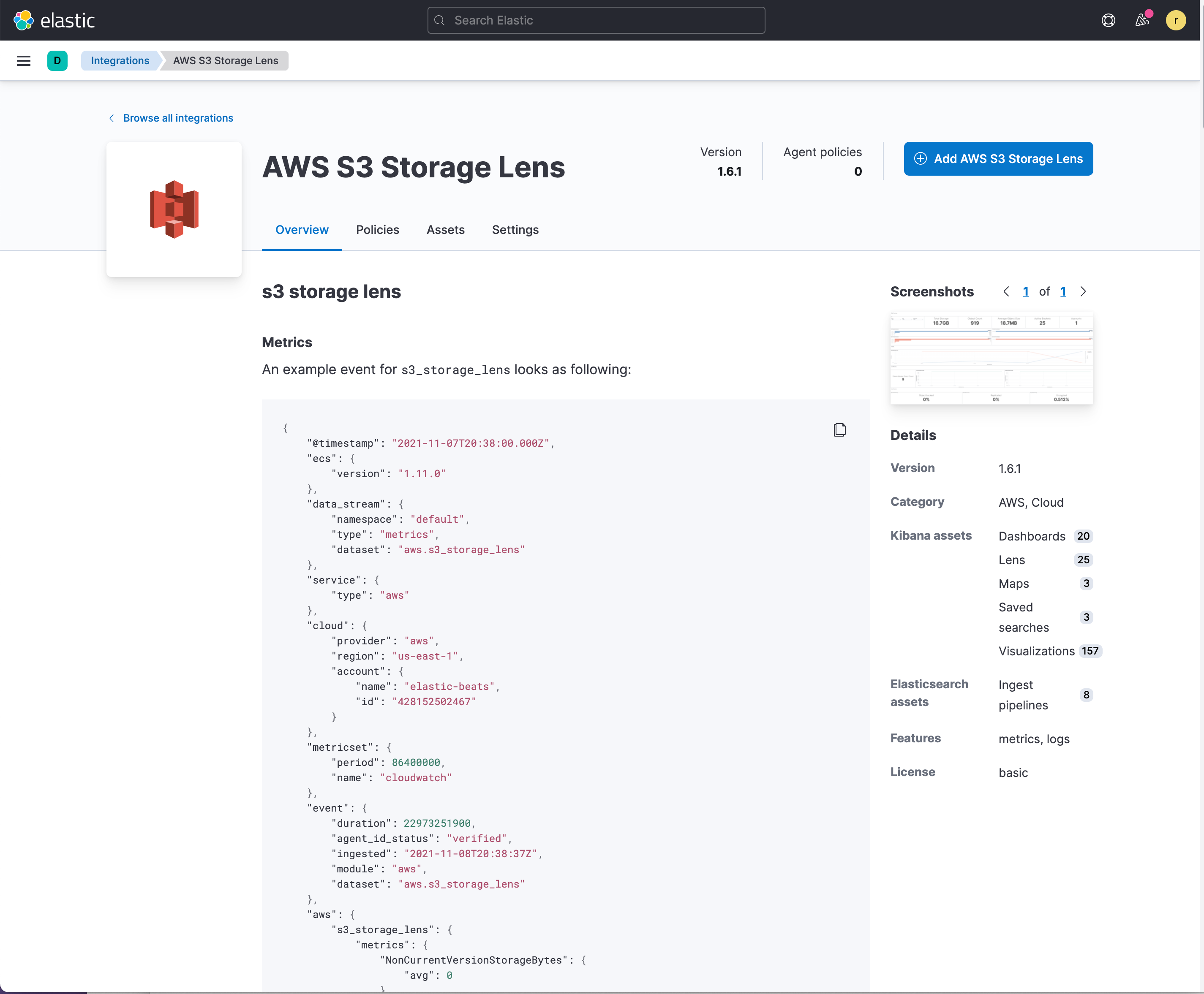The image size is (1204, 994).
Task: Go to previous screenshot arrow
Action: point(1006,291)
